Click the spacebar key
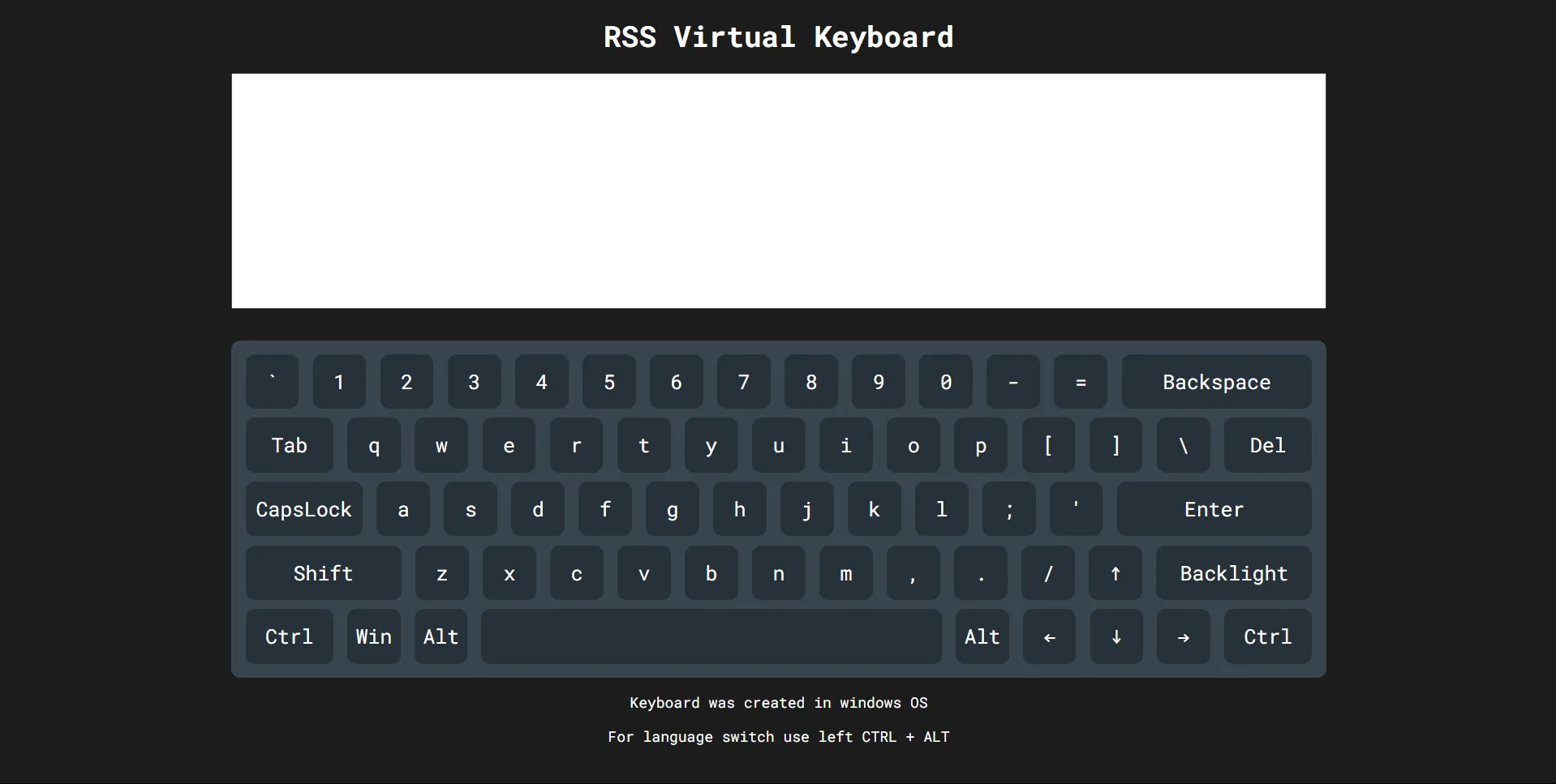Image resolution: width=1556 pixels, height=784 pixels. point(711,636)
